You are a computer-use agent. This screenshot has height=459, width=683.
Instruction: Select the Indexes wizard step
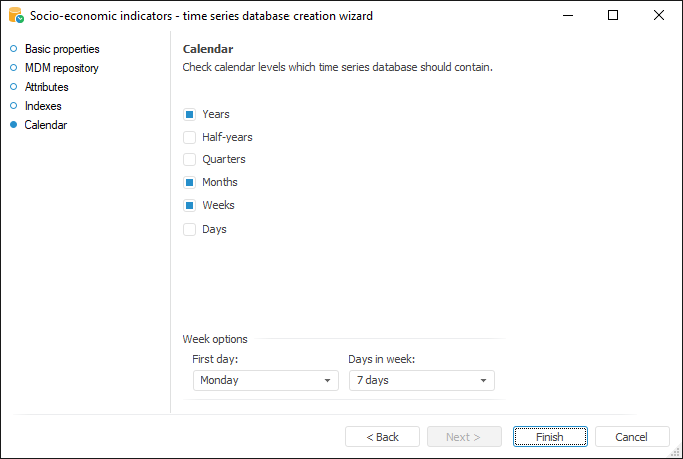[x=43, y=106]
